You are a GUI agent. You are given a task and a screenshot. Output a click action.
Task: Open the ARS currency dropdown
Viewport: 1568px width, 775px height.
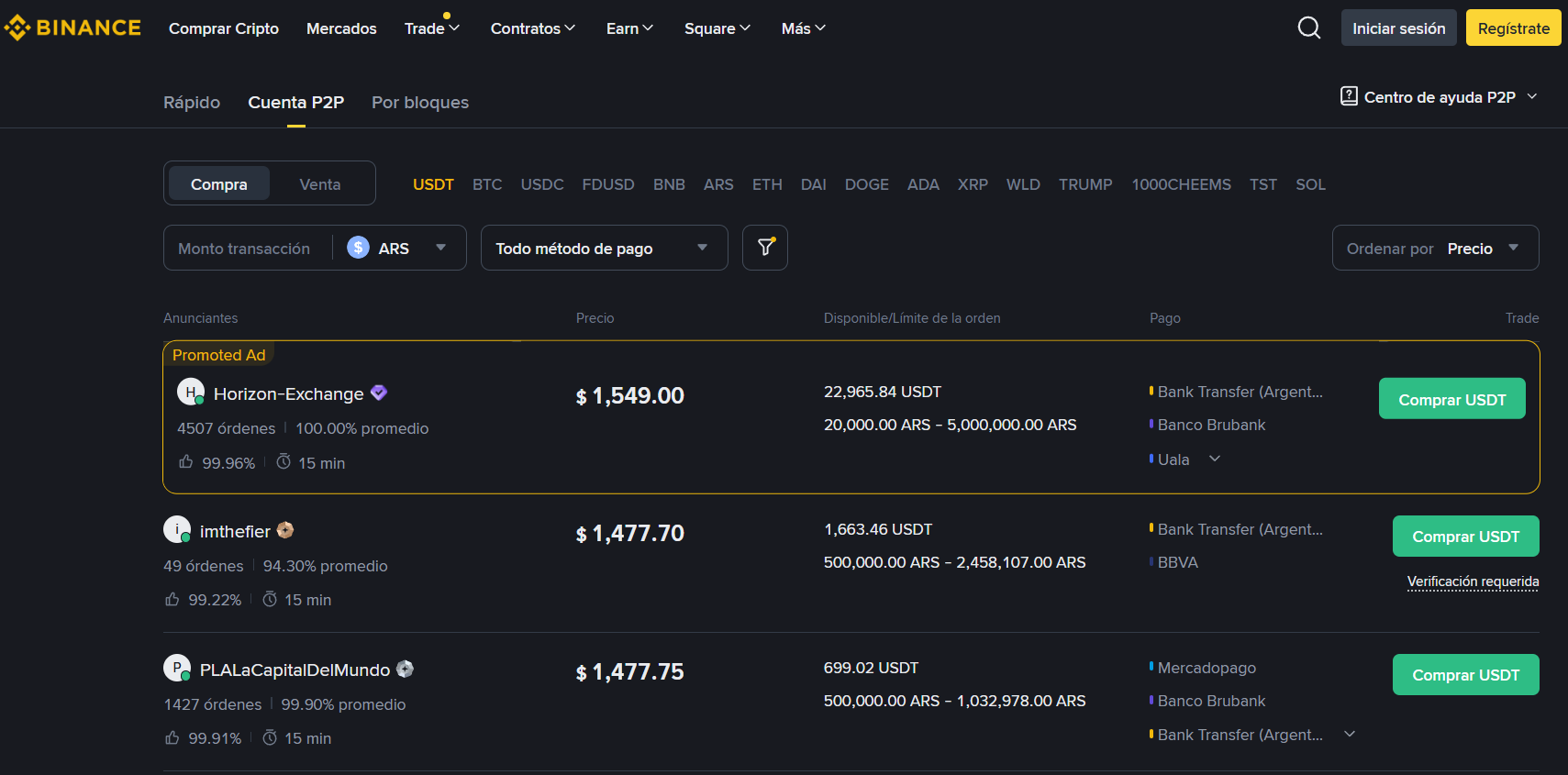click(x=397, y=249)
